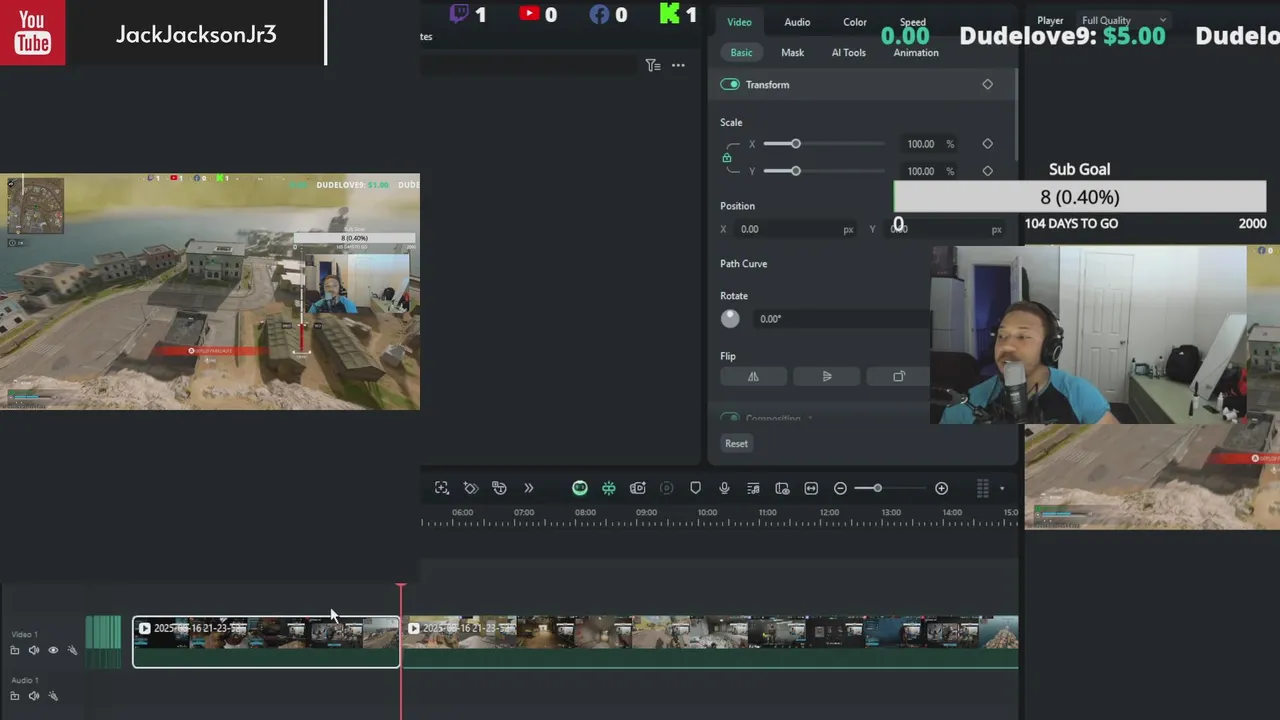Click the Reset button
The image size is (1280, 720).
click(x=736, y=443)
